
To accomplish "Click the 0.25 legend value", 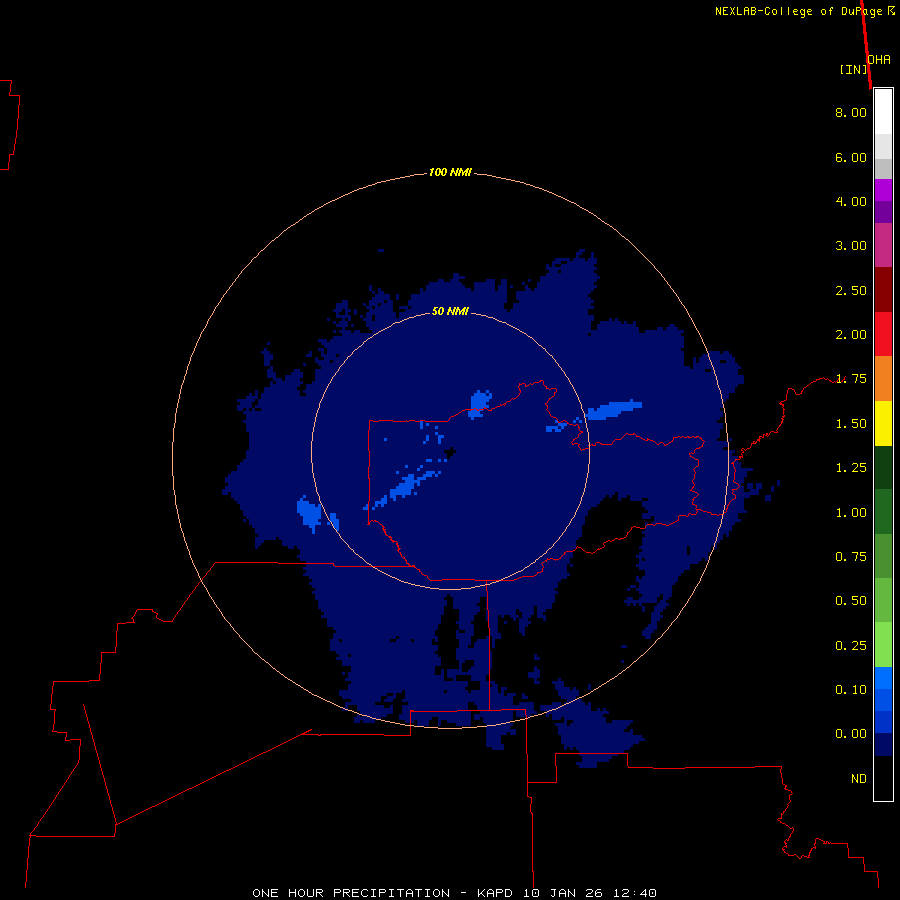I will 851,646.
